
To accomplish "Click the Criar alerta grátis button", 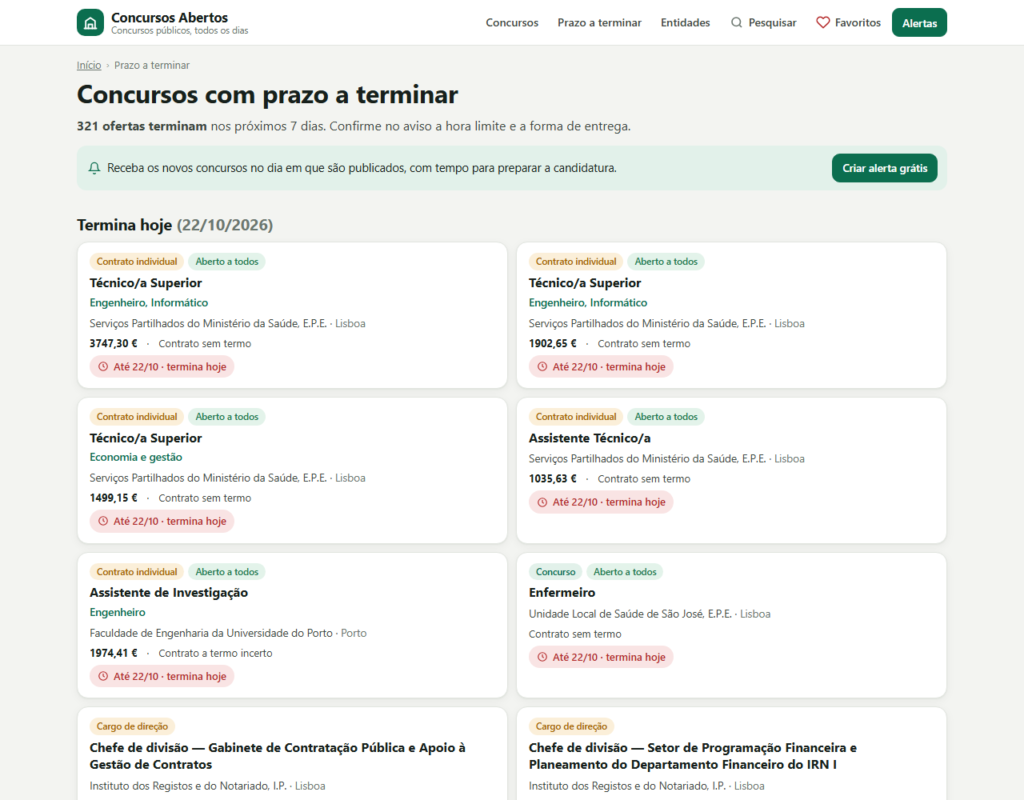I will (884, 168).
